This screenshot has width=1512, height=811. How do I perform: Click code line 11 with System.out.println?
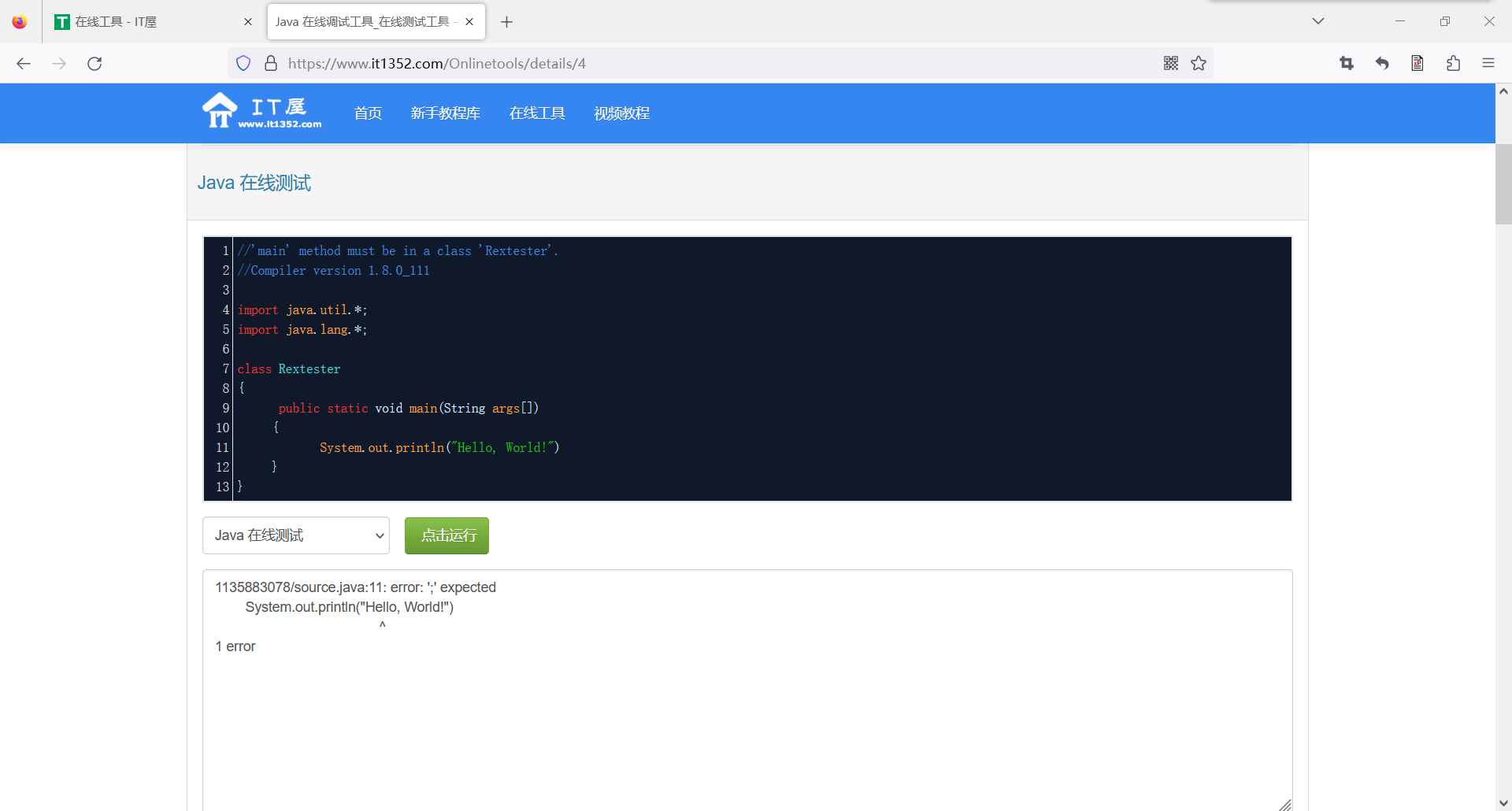(439, 447)
